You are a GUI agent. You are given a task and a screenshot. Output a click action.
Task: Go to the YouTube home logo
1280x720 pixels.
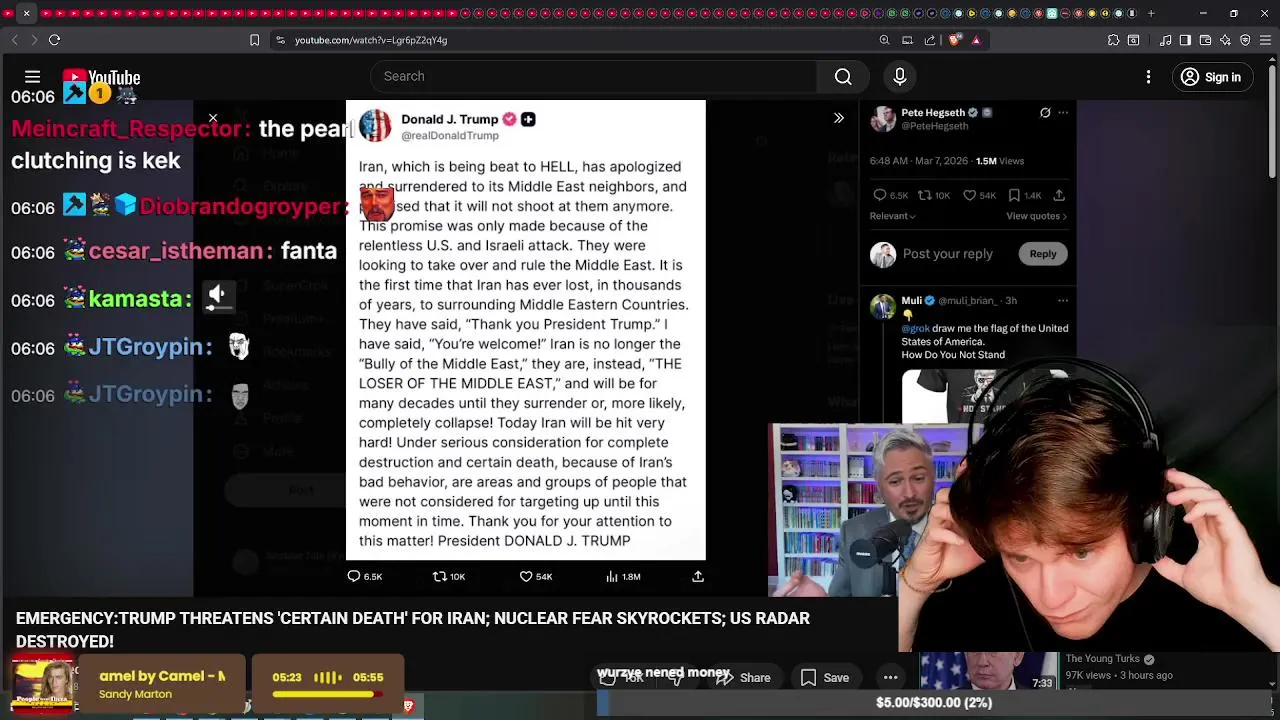(101, 78)
